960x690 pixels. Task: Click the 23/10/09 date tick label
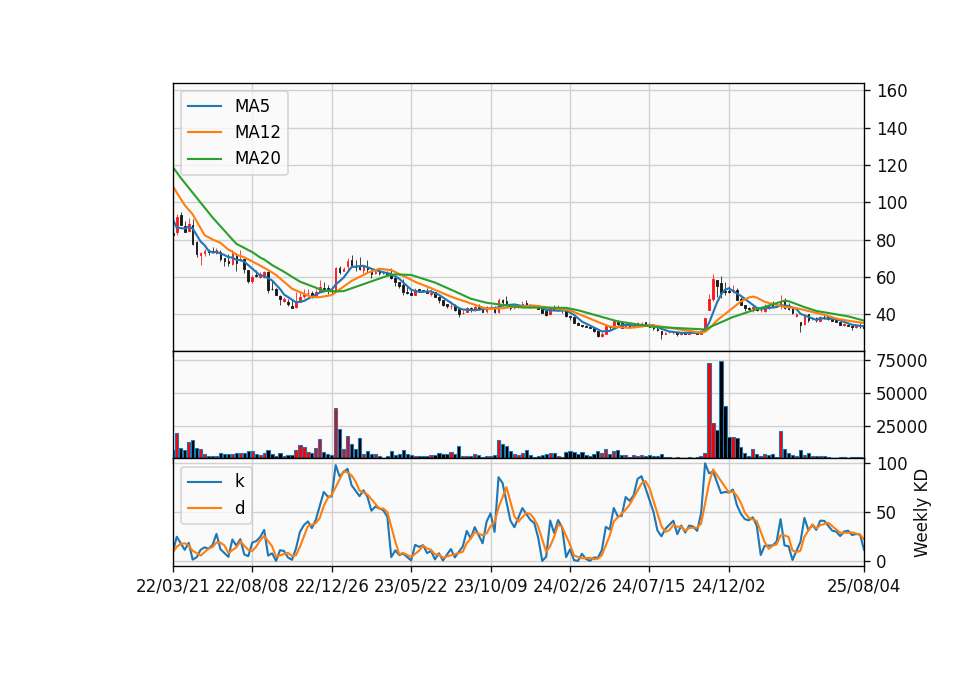coord(490,586)
